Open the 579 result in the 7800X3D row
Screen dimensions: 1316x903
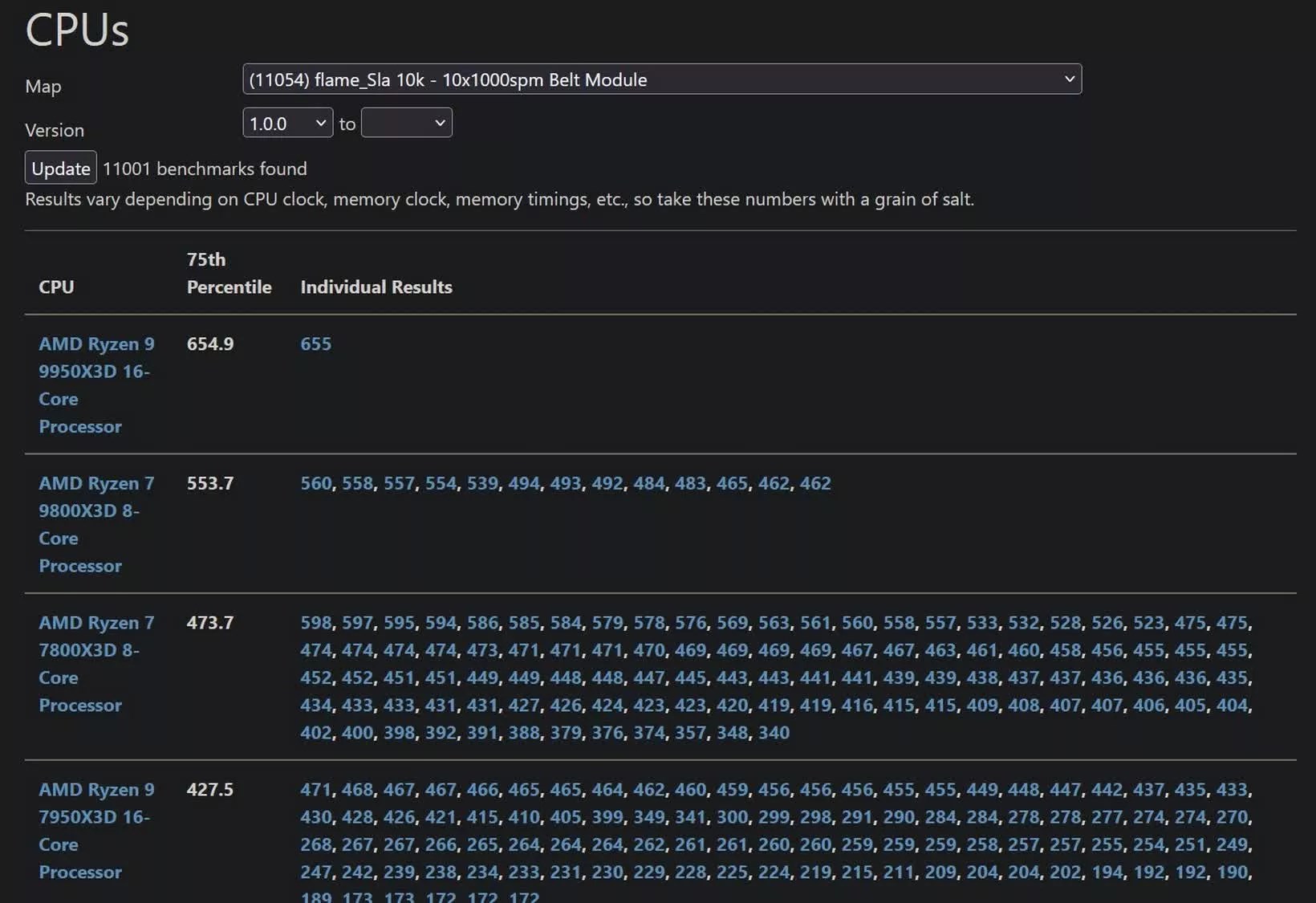607,623
